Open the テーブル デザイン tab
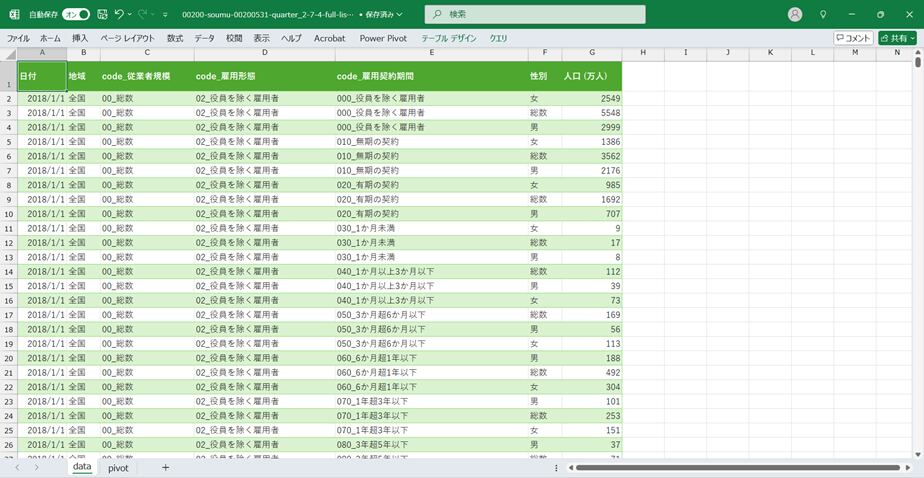 (448, 38)
